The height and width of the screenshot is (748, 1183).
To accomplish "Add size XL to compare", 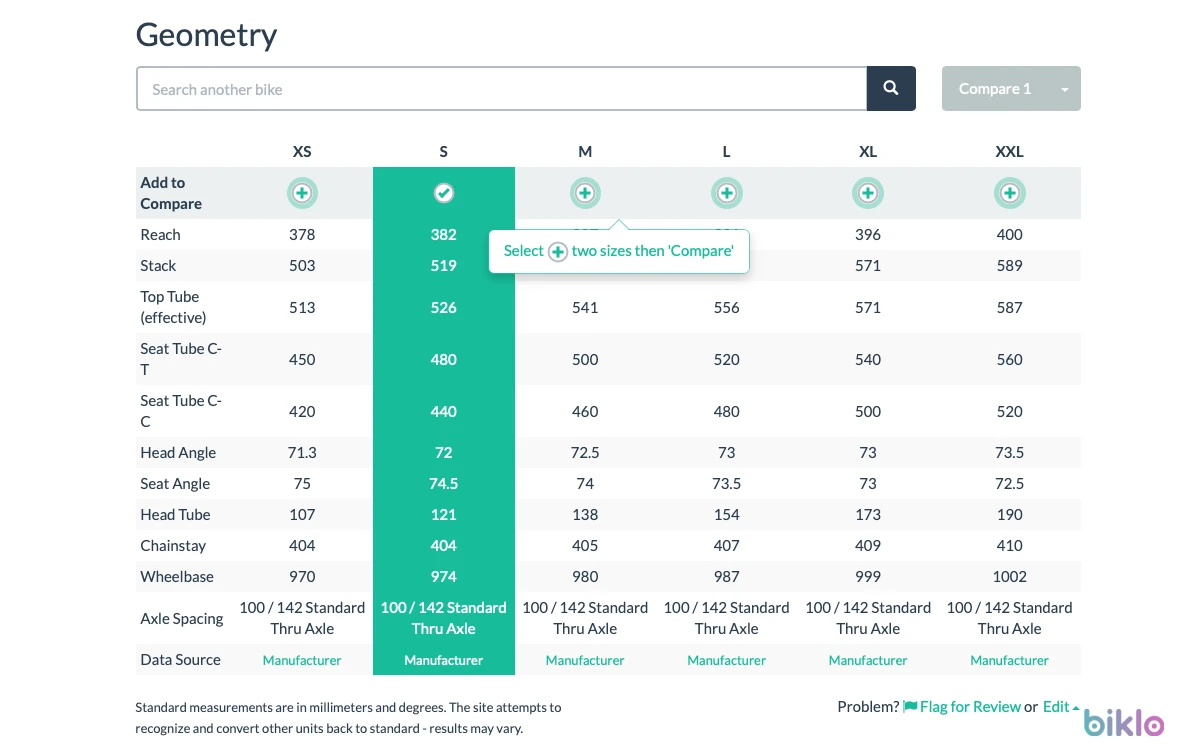I will (x=868, y=193).
